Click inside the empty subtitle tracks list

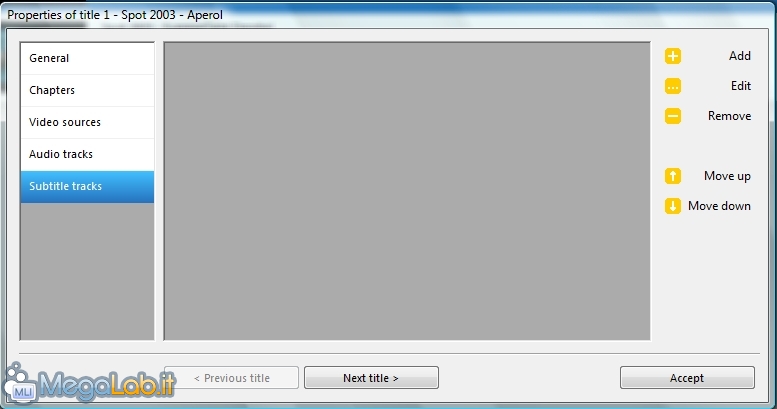click(x=407, y=191)
